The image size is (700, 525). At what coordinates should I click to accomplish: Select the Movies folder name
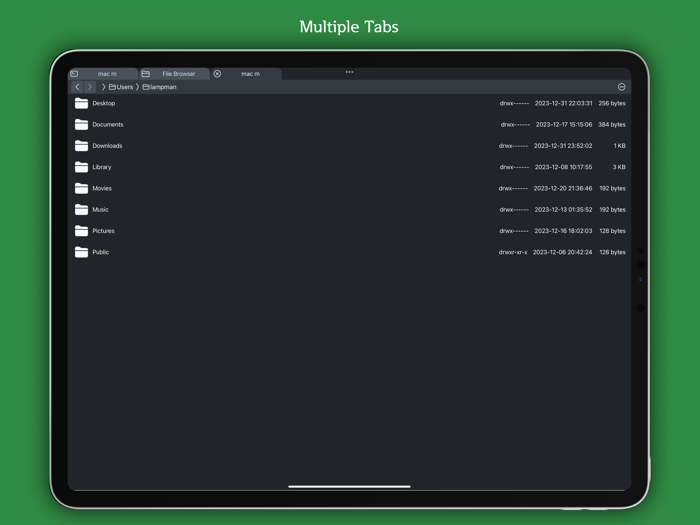(102, 188)
